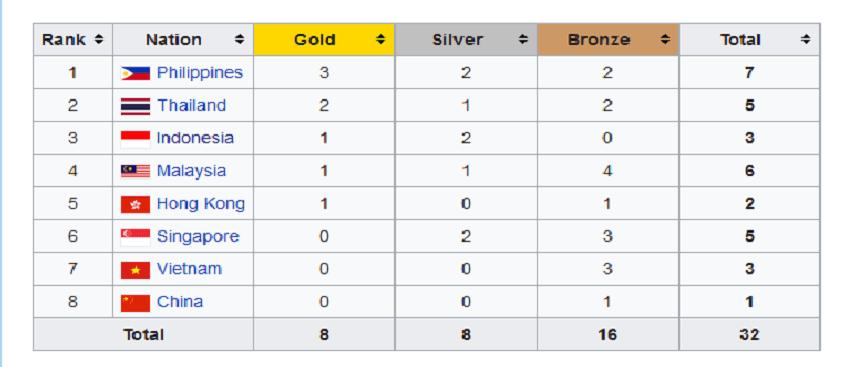Sort table by Nation column arrows
Screen dimensions: 850x367
239,39
